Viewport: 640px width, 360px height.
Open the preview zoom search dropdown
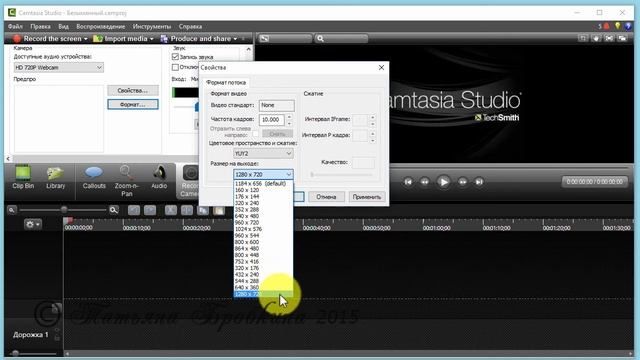(341, 38)
